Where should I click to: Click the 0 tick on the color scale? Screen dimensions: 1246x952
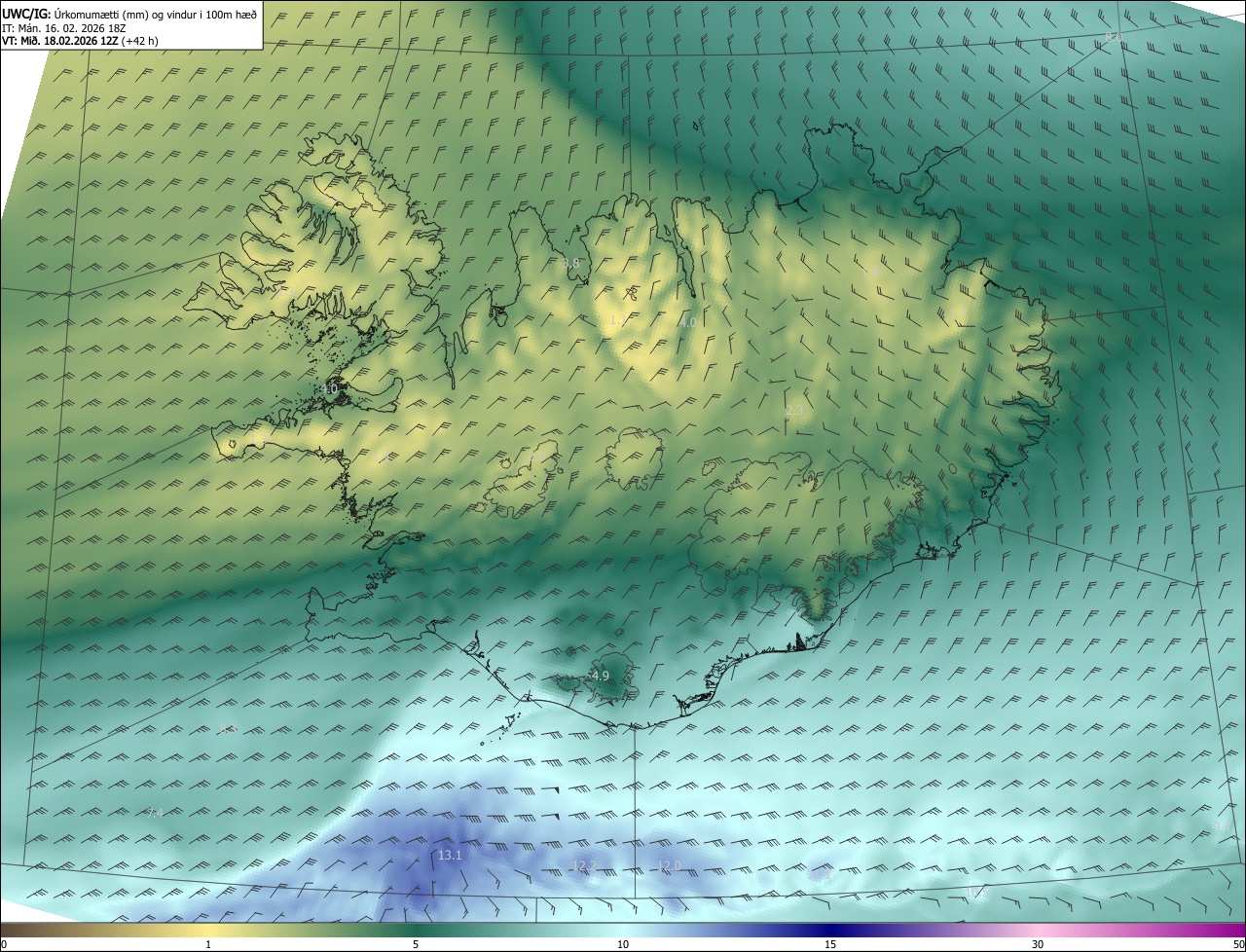(4, 944)
